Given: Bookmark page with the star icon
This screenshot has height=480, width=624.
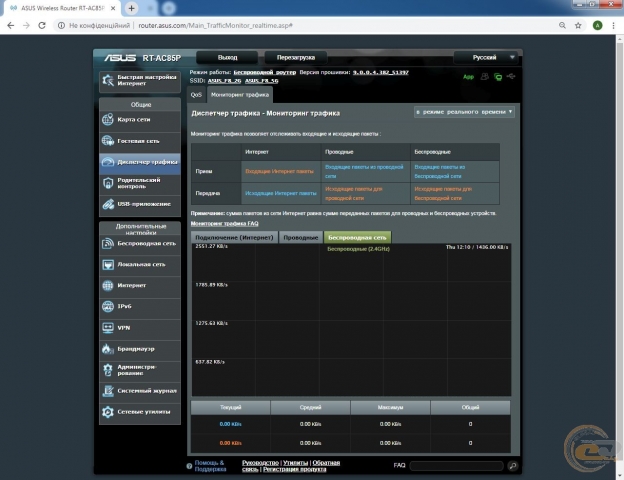Looking at the screenshot, I should click(579, 25).
